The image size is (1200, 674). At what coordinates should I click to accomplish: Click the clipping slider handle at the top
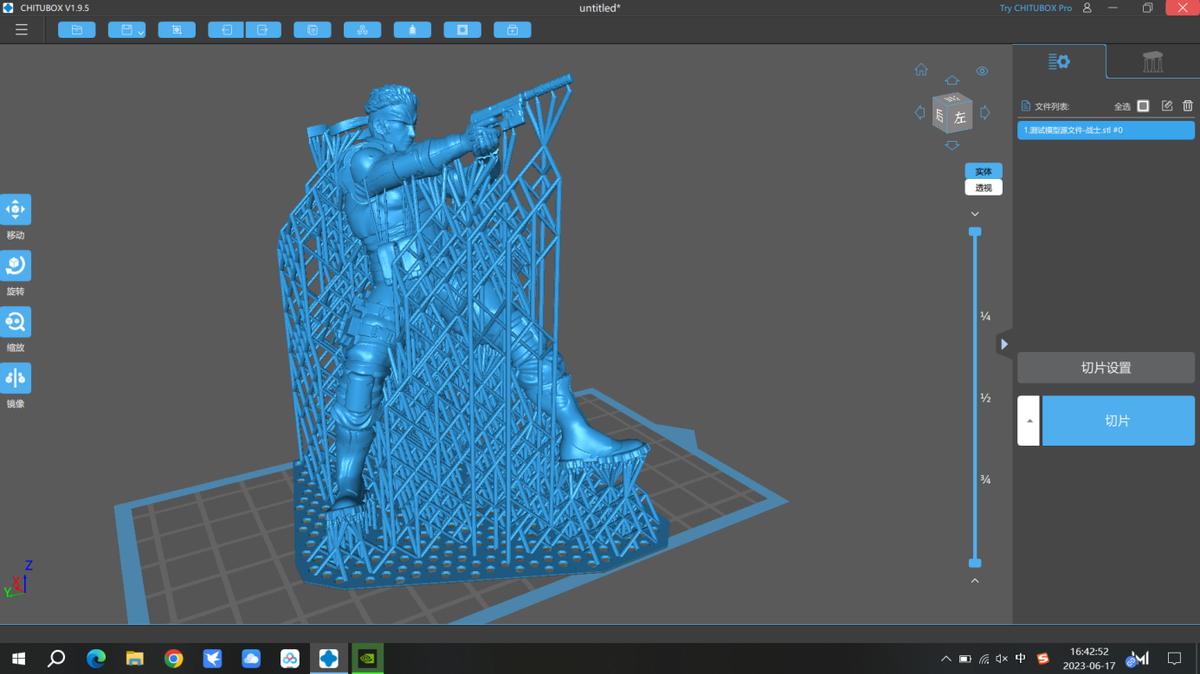[975, 231]
